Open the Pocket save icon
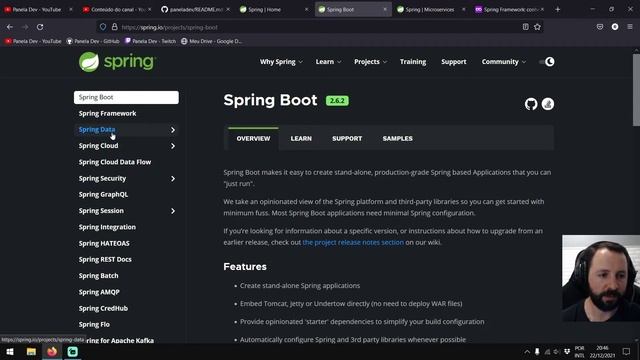640x360 pixels. pyautogui.click(x=600, y=27)
